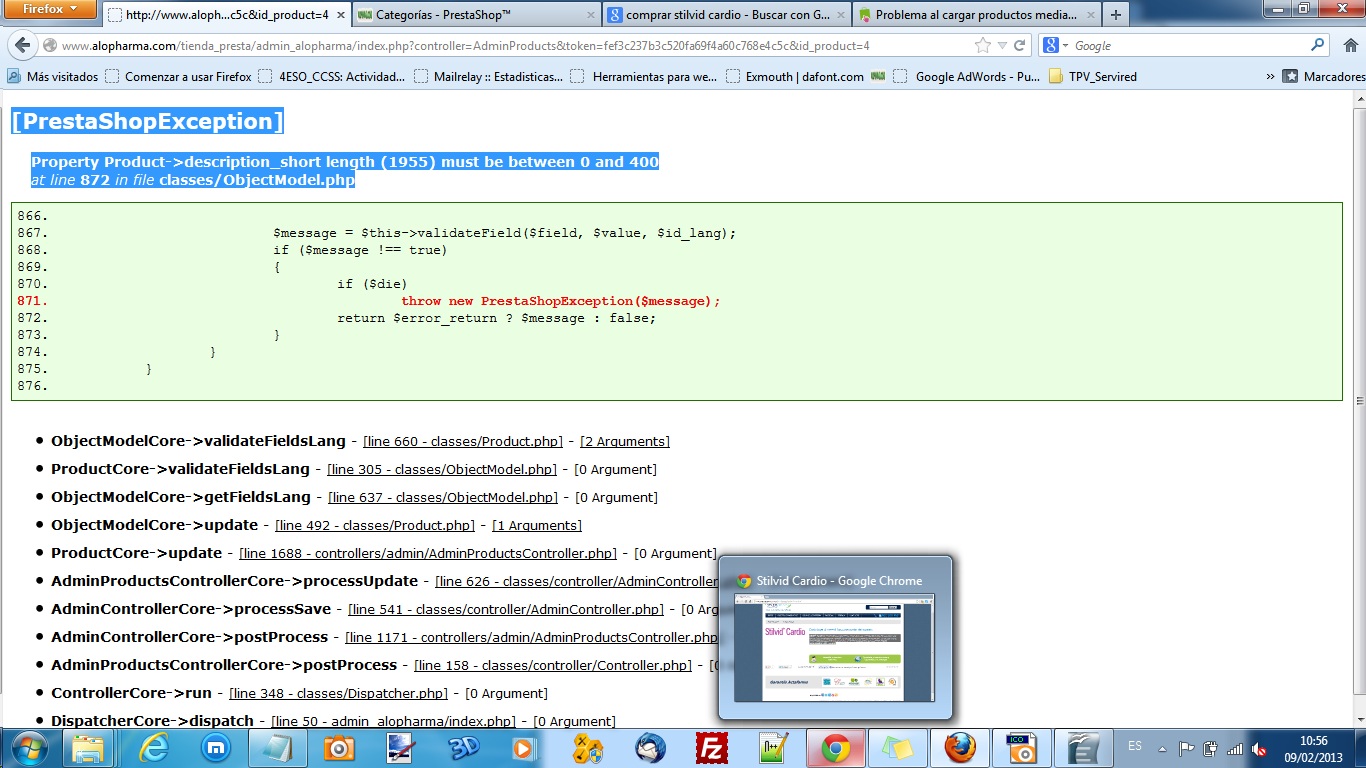Open the line 158 - classes/controller/Controller.php link
Viewport: 1366px width, 768px height.
point(553,665)
